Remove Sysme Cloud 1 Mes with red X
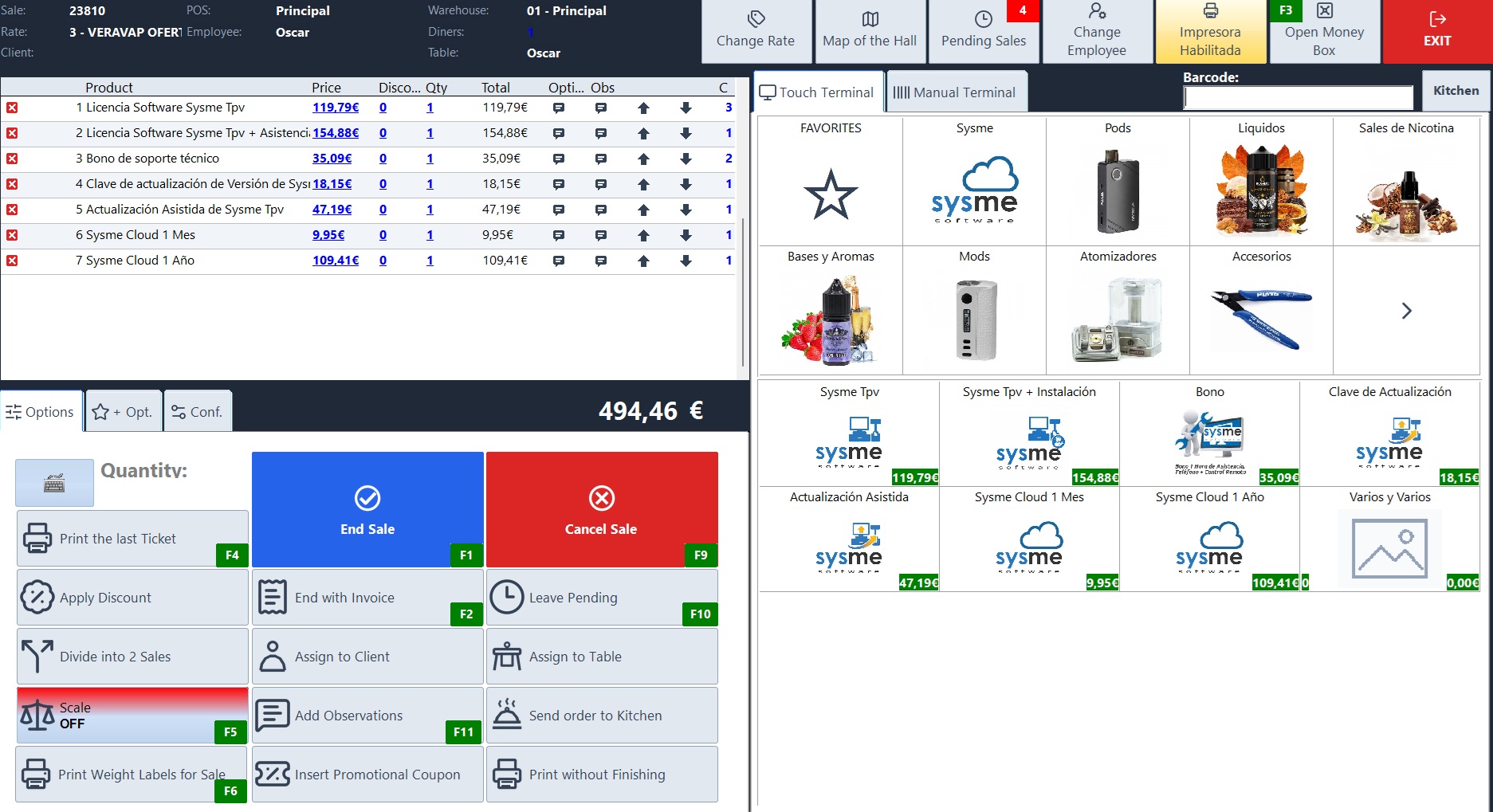 pyautogui.click(x=12, y=235)
